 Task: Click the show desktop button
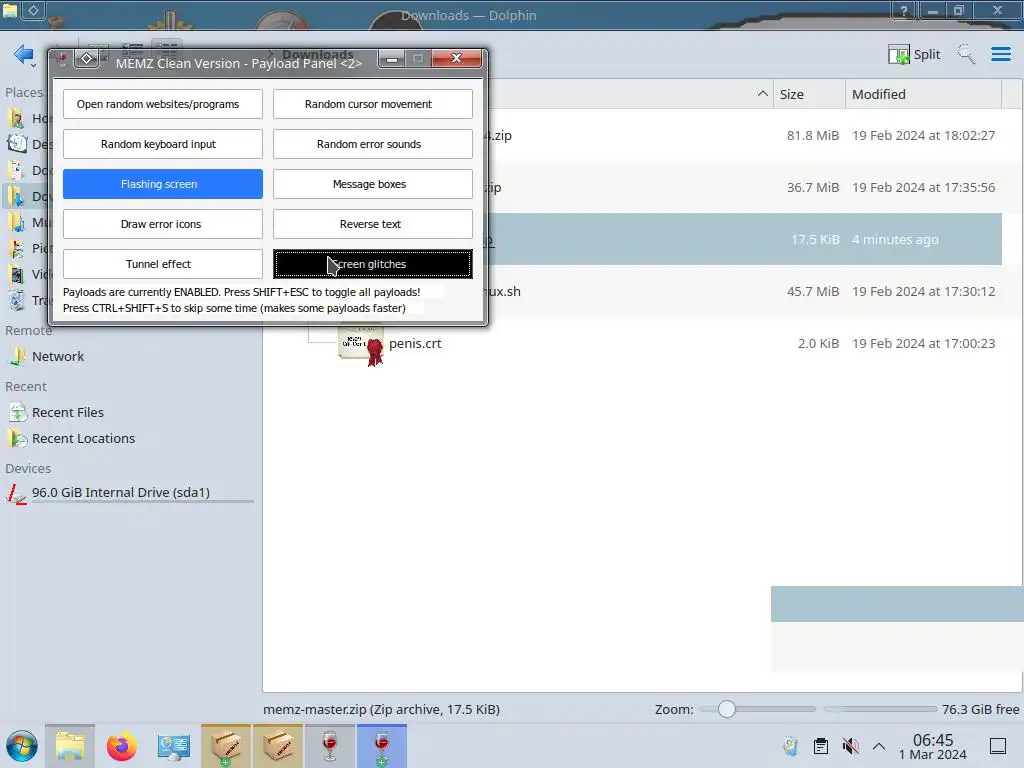[x=997, y=746]
